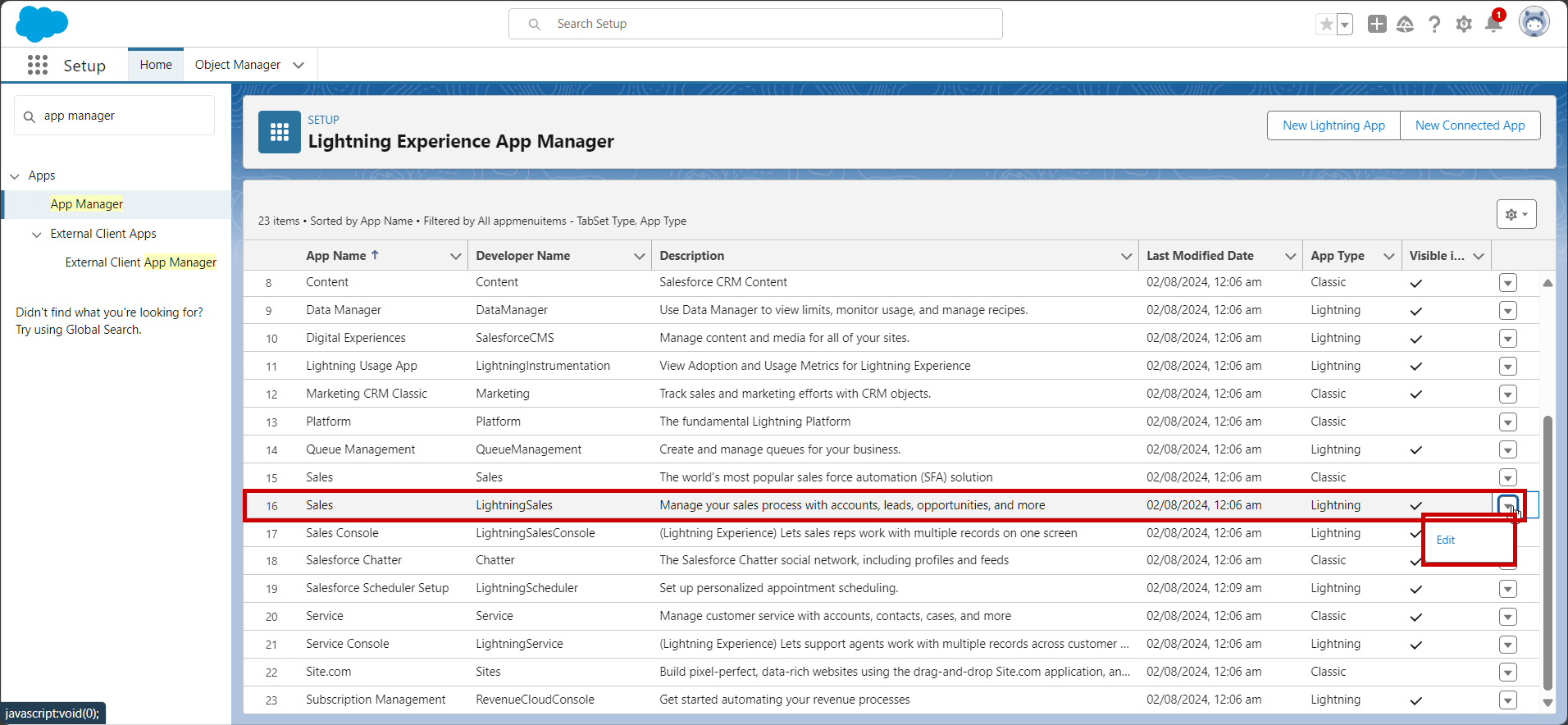The height and width of the screenshot is (725, 1568).
Task: Open row actions for Data Manager
Action: [1507, 311]
